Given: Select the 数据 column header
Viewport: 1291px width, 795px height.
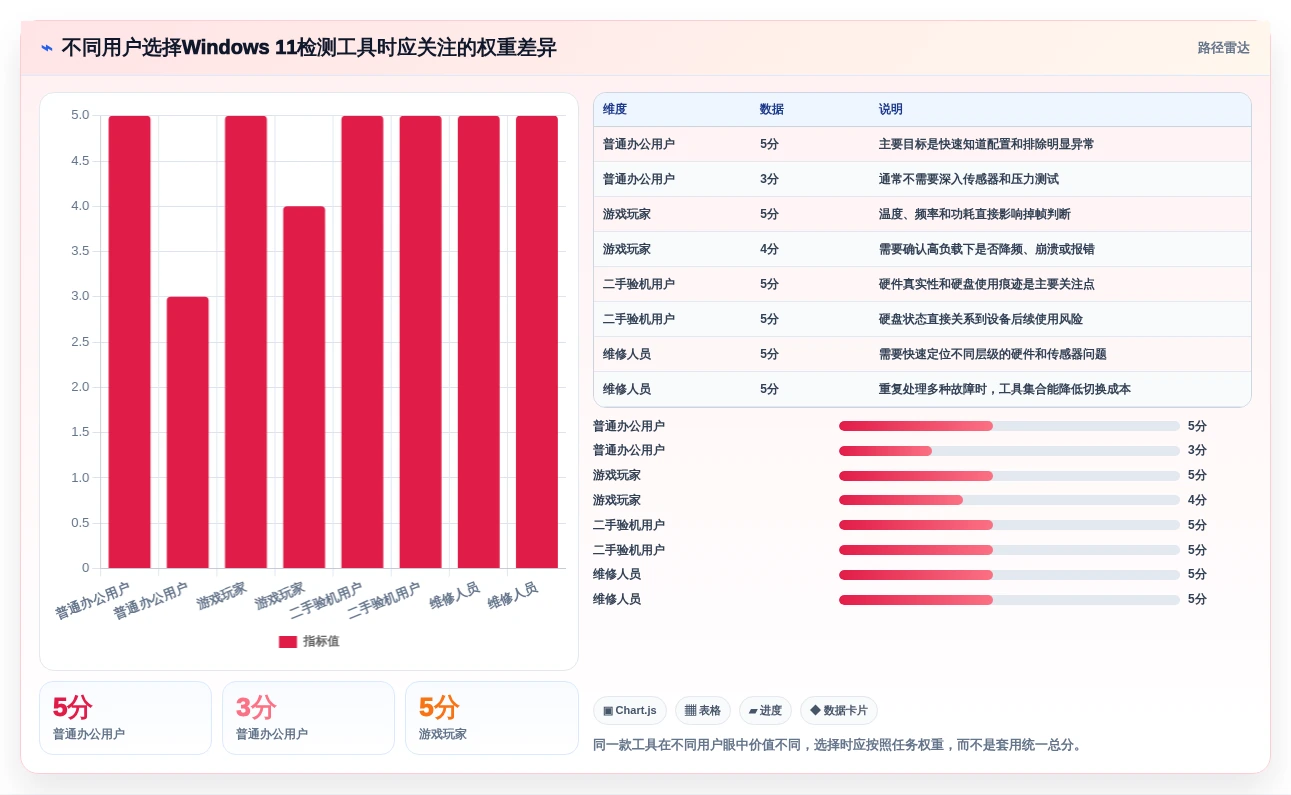Looking at the screenshot, I should click(772, 110).
